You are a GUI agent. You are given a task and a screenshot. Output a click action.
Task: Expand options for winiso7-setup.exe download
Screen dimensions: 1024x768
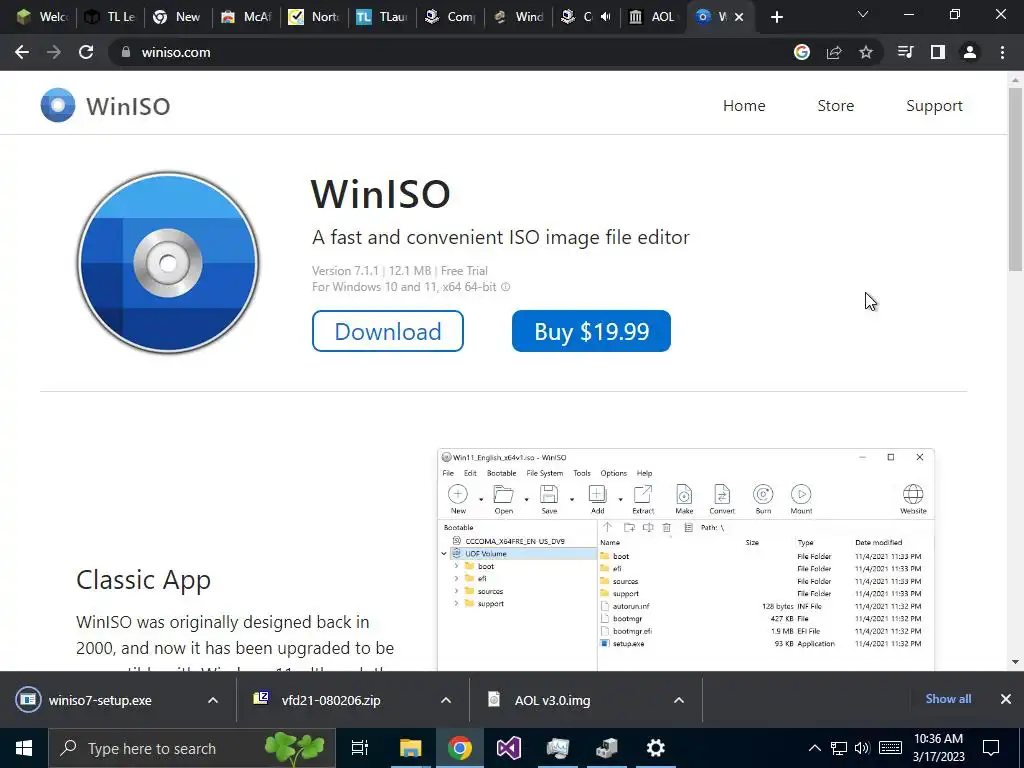213,700
